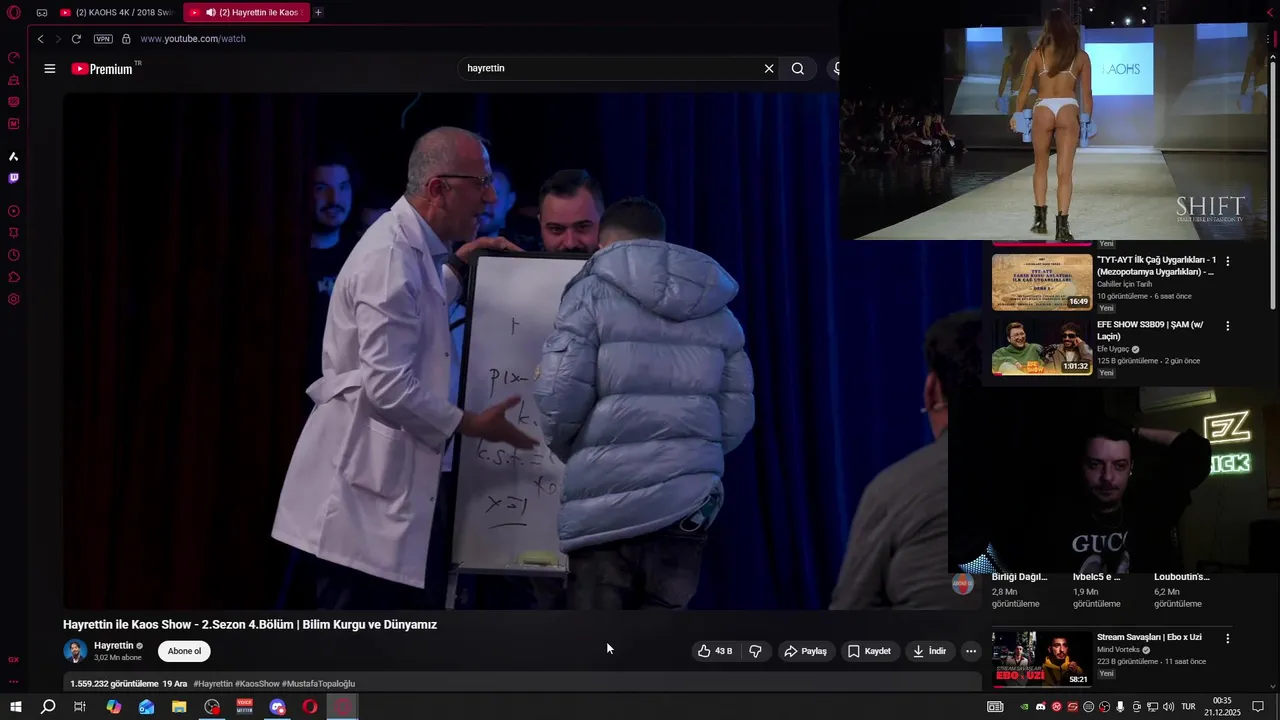Viewport: 1280px width, 720px height.
Task: Open Aria AI assistant in sidebar
Action: tap(14, 156)
